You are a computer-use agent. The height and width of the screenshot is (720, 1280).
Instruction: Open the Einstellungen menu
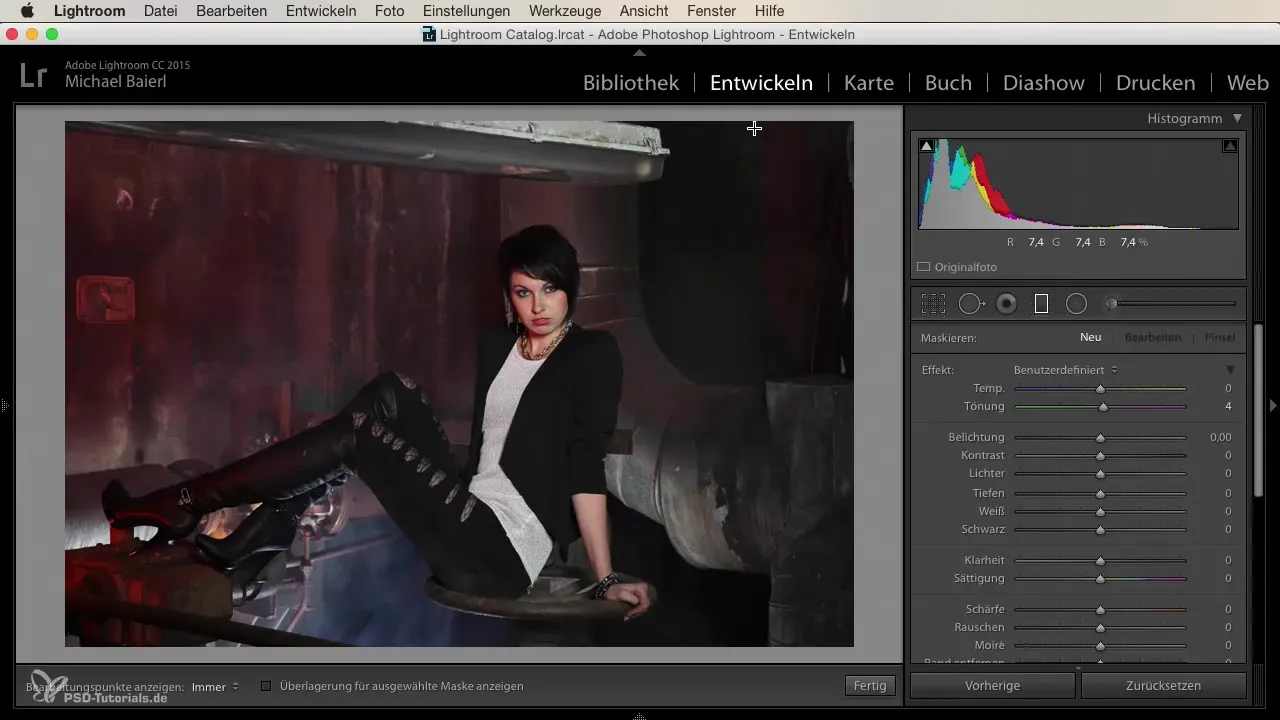466,11
